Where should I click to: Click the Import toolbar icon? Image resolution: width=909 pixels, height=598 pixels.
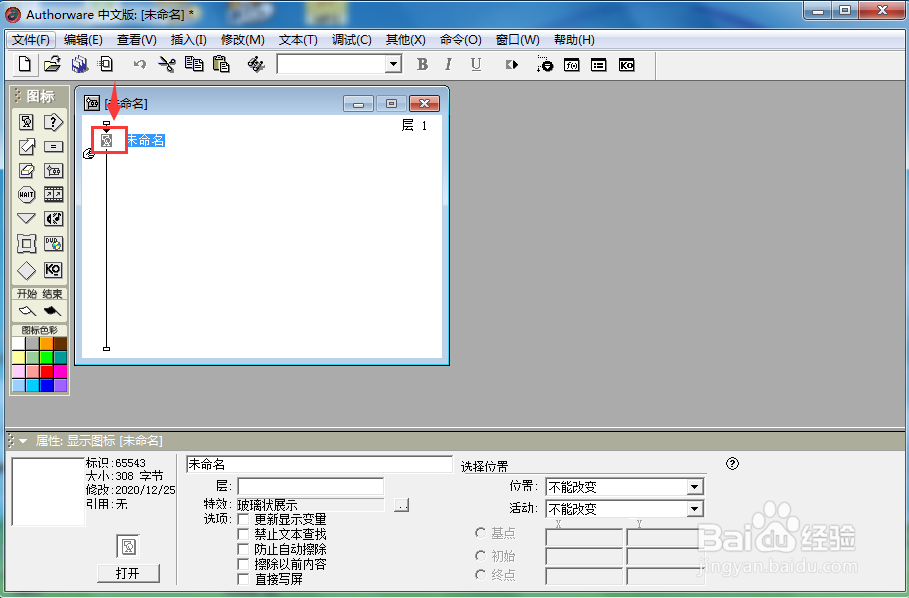[x=106, y=64]
